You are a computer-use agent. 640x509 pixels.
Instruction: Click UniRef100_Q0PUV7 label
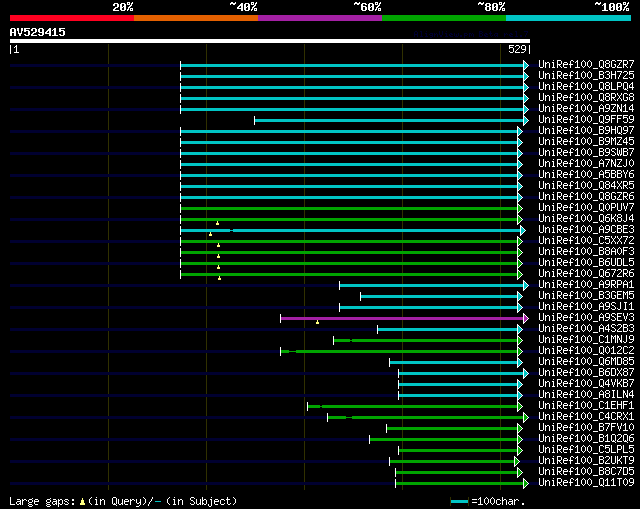coord(586,208)
